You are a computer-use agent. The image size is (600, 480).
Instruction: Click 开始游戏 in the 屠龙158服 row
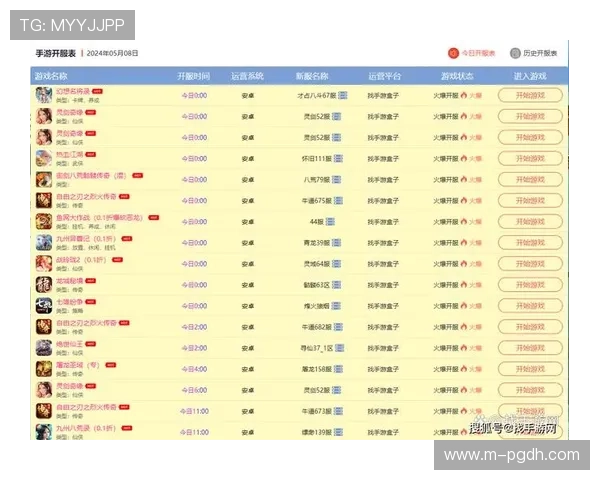coord(530,369)
